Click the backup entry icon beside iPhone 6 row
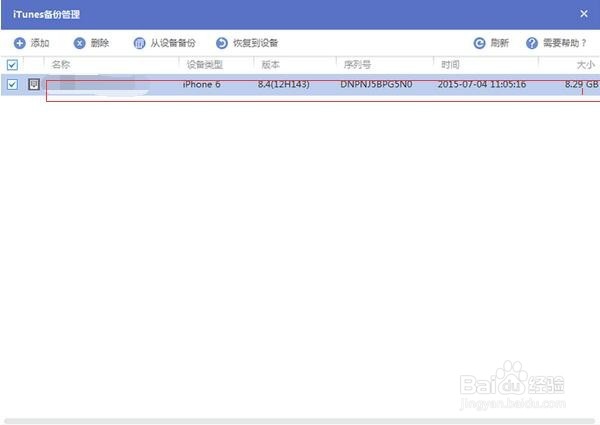 tap(34, 84)
